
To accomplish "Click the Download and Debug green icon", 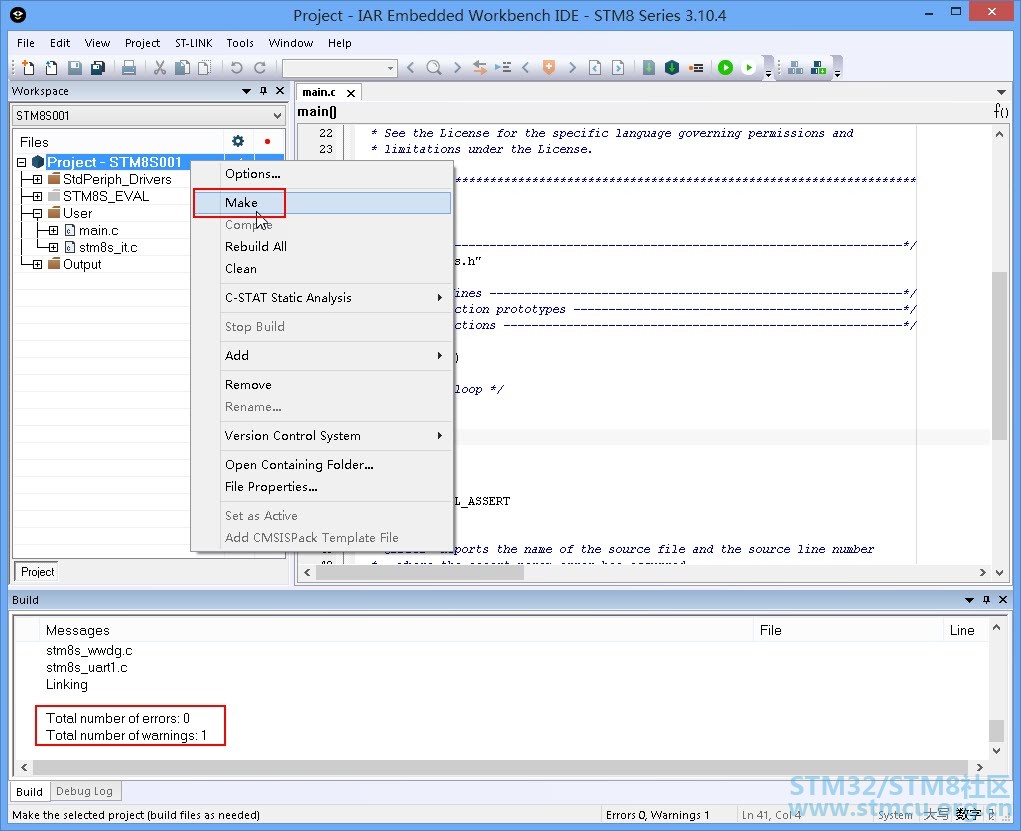I will coord(725,68).
